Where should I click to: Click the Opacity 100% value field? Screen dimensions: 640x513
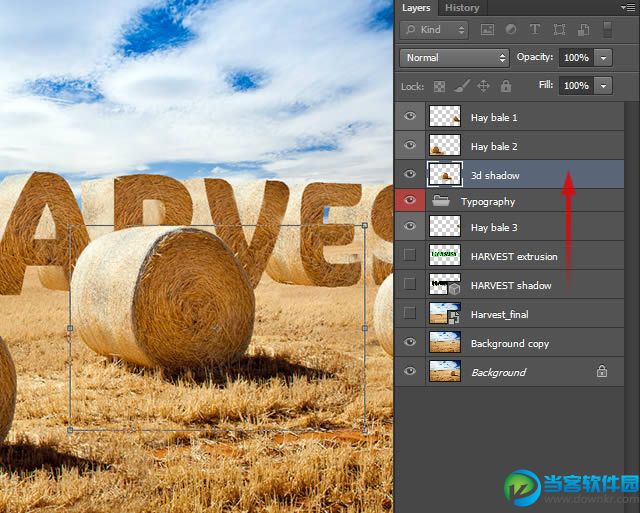[576, 58]
